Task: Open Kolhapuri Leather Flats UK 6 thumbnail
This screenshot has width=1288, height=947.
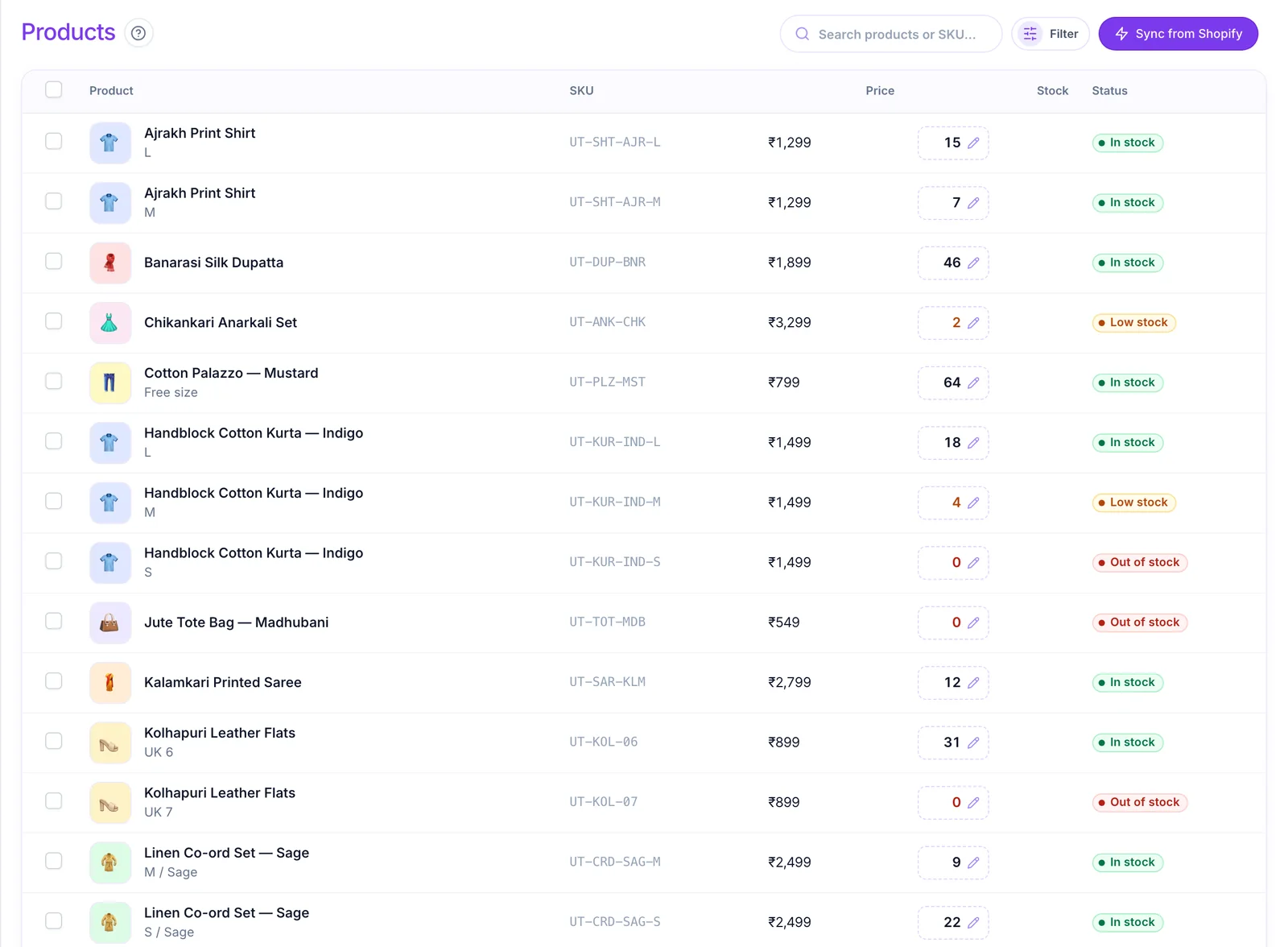Action: (110, 742)
